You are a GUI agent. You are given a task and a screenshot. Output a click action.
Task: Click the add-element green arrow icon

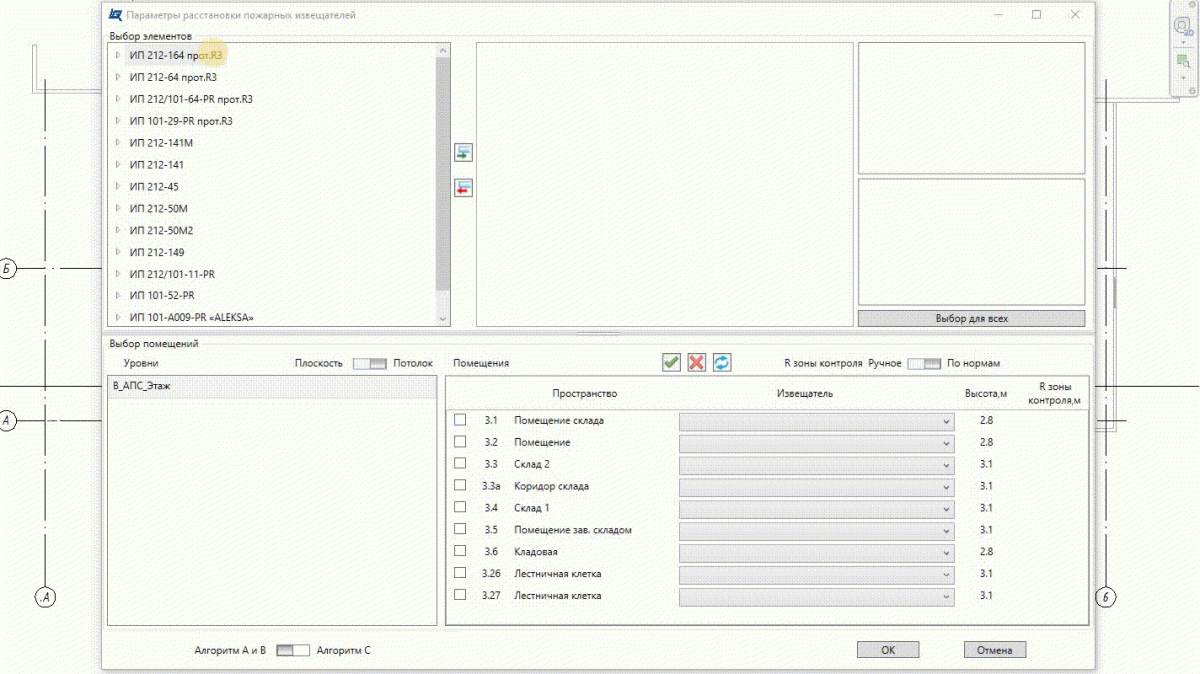coord(463,153)
